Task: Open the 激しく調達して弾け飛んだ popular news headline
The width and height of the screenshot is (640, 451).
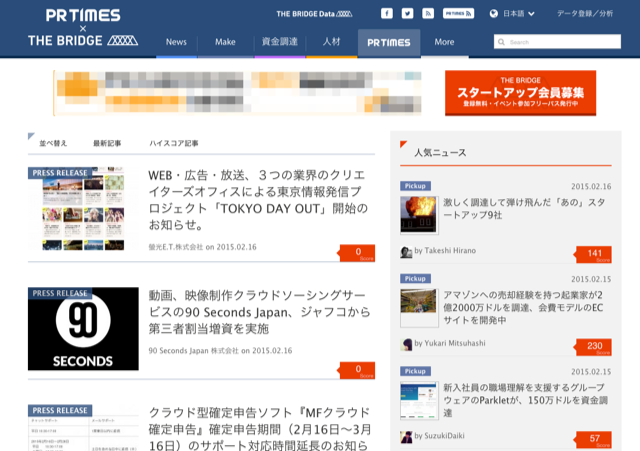Action: (524, 209)
